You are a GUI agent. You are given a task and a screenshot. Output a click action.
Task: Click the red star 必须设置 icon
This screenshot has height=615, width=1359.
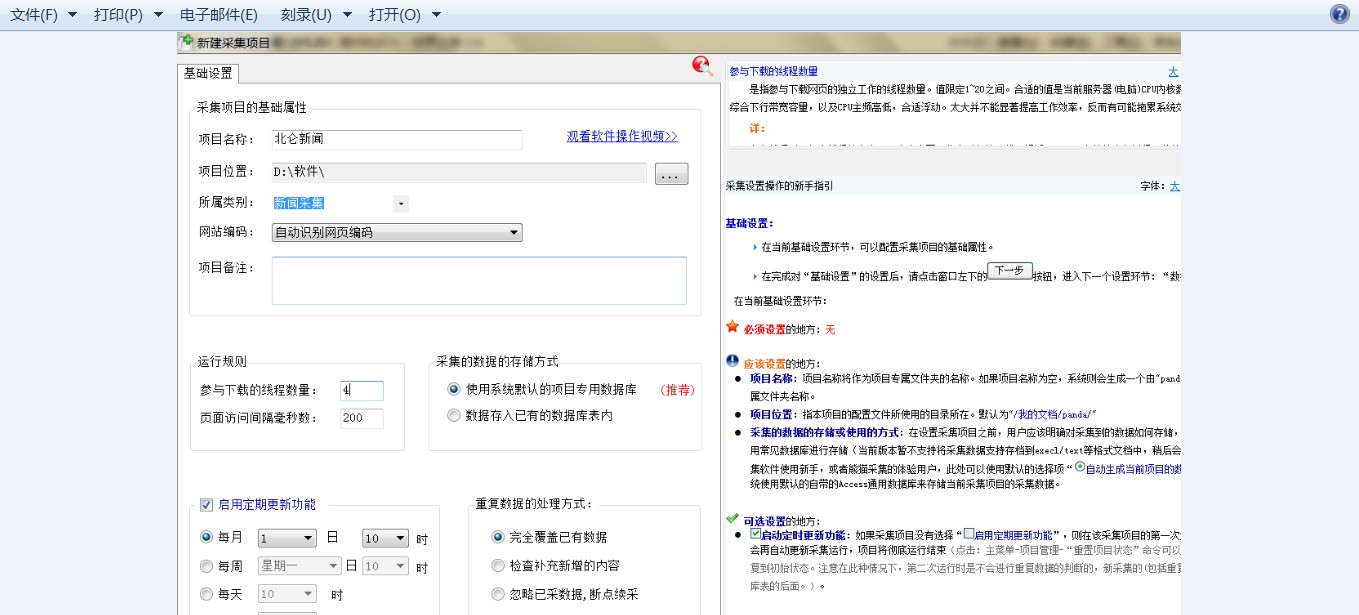tap(732, 327)
